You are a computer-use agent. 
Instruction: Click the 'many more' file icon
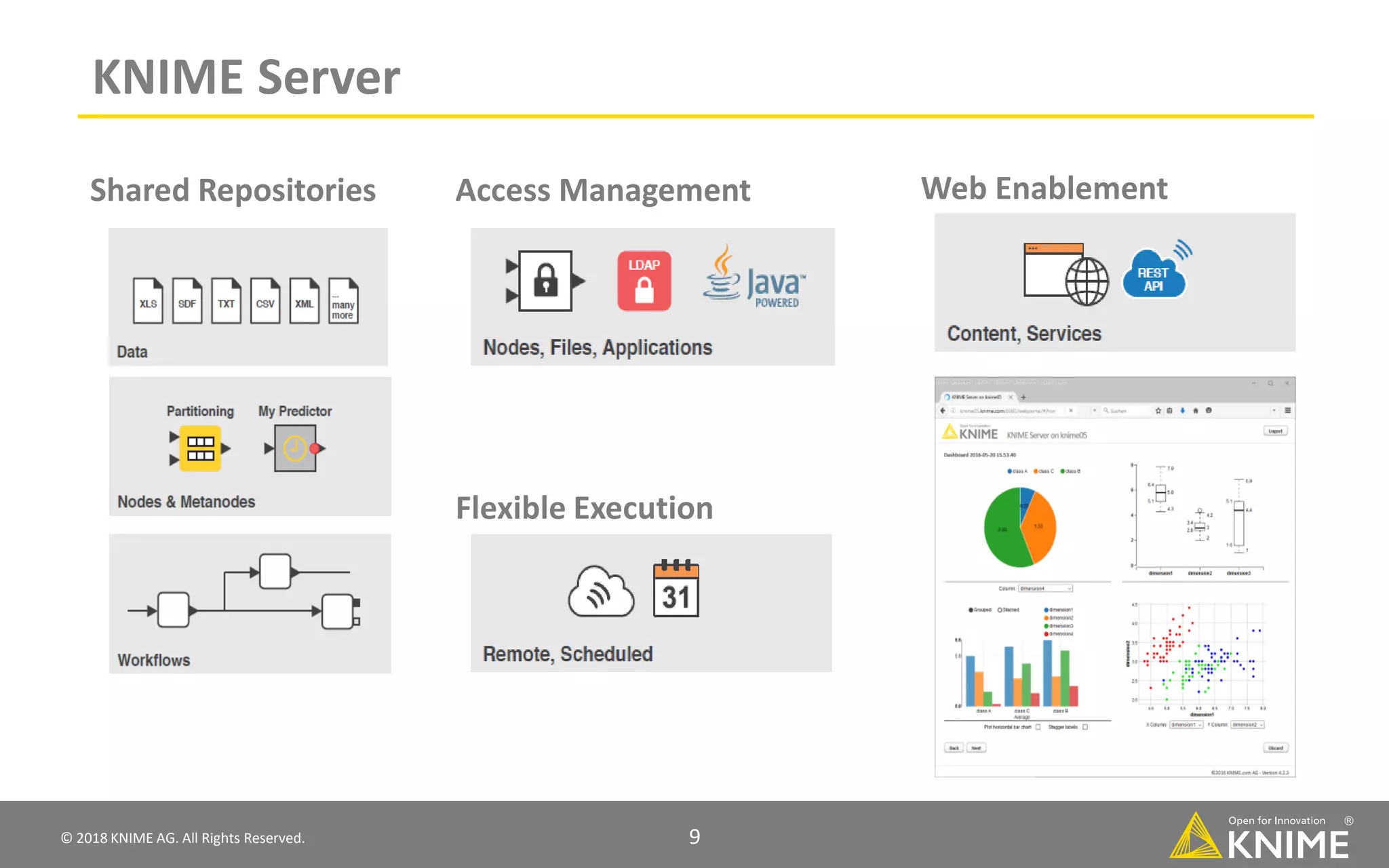click(343, 300)
